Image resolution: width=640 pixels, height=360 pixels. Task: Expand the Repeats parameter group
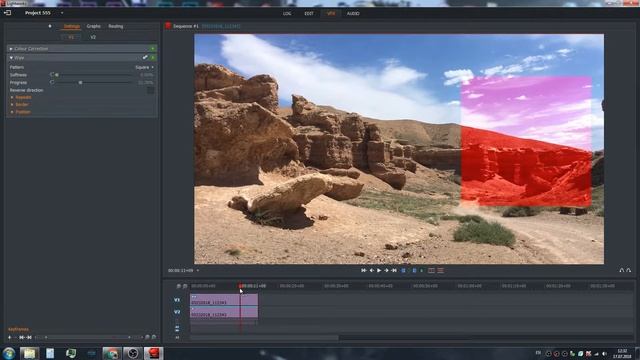[x=12, y=98]
